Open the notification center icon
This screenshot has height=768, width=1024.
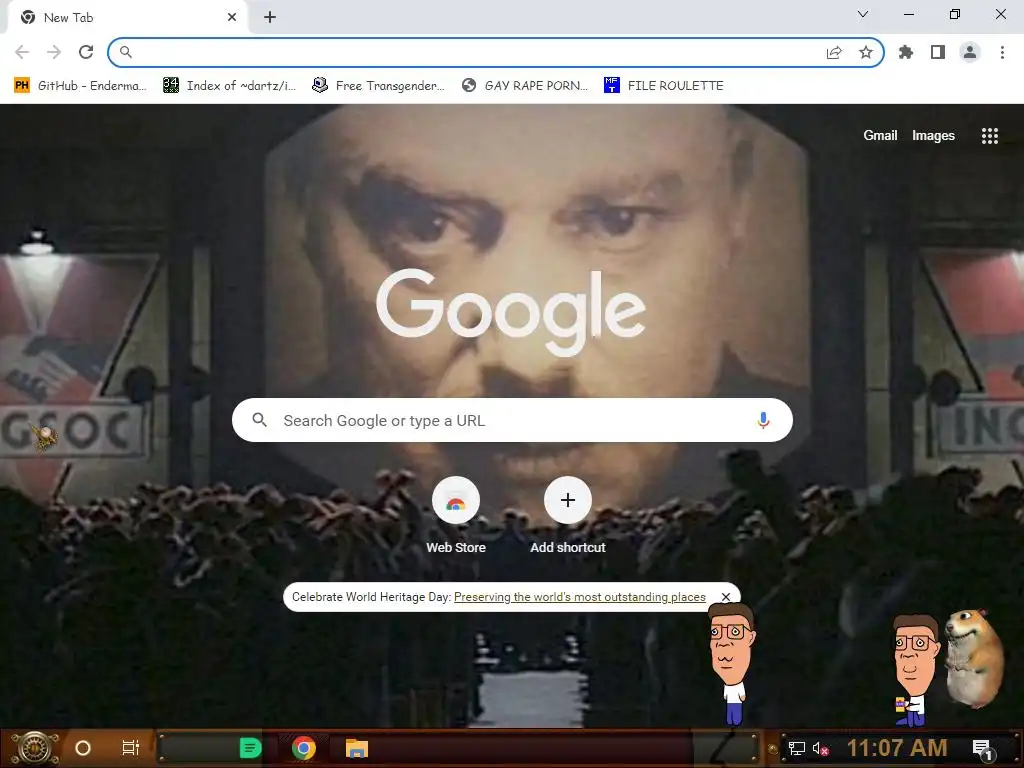click(x=983, y=749)
